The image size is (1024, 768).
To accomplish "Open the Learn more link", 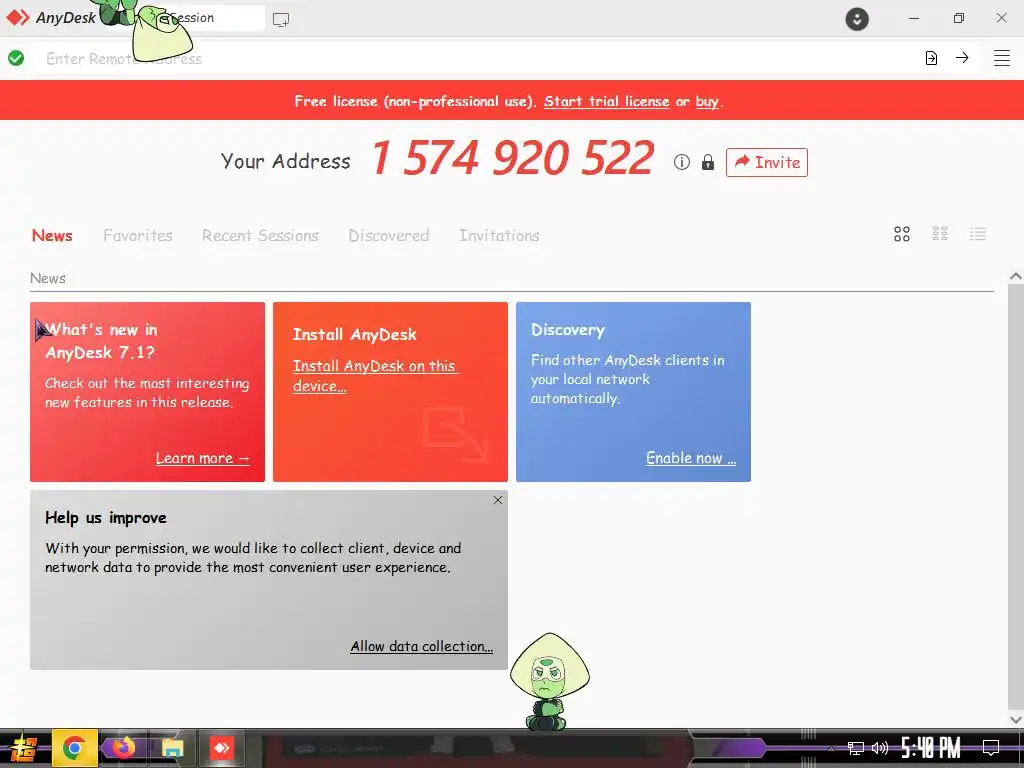I will click(x=202, y=458).
